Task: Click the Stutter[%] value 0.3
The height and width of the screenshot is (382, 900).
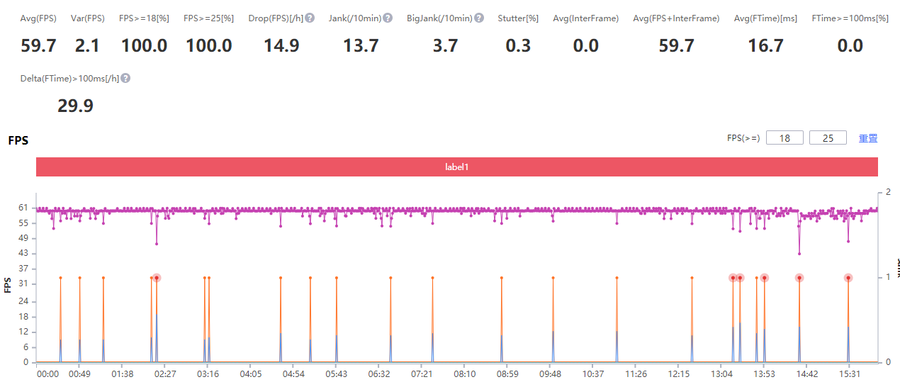Action: click(518, 45)
